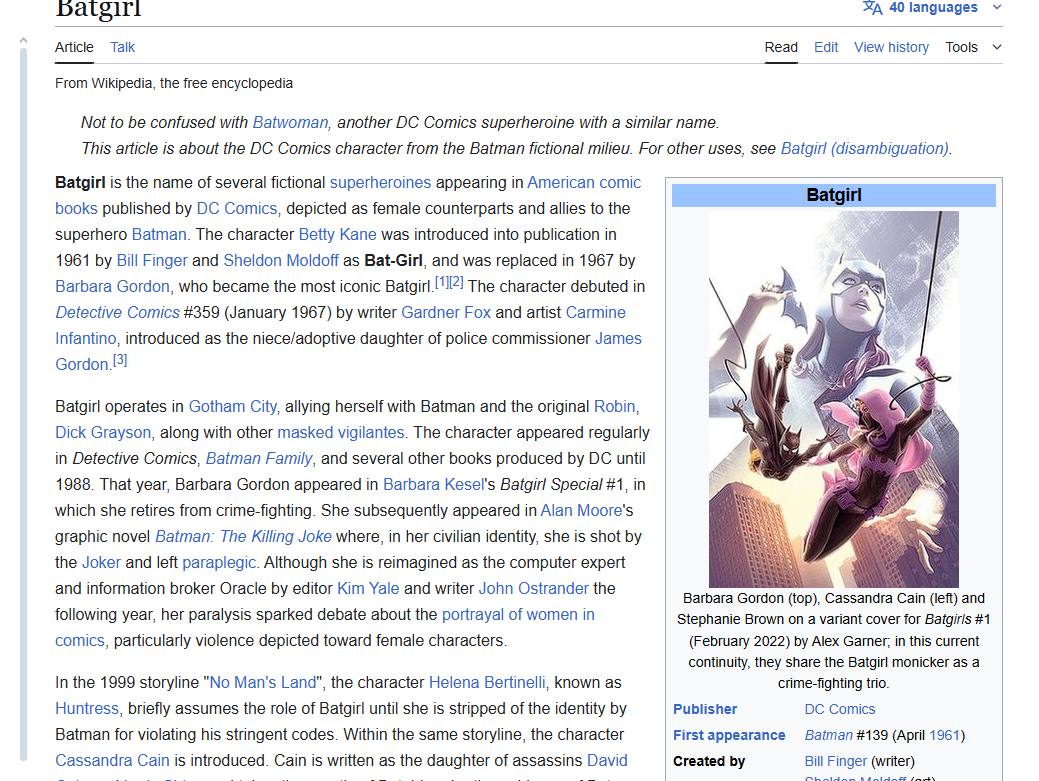Follow the Gardner Fox link

coord(446,312)
